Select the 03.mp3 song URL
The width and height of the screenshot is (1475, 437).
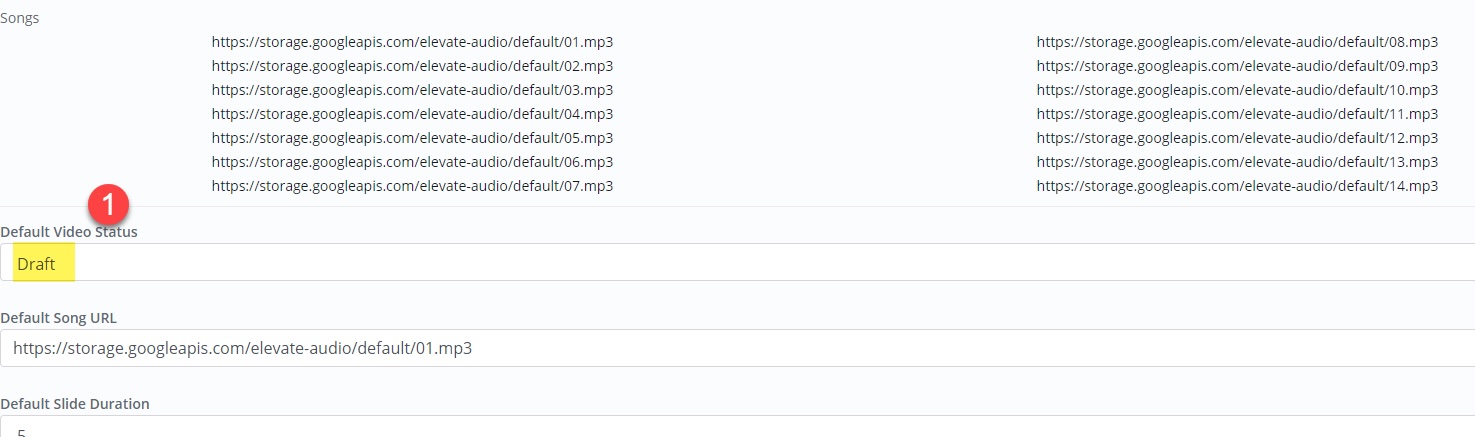pyautogui.click(x=412, y=90)
